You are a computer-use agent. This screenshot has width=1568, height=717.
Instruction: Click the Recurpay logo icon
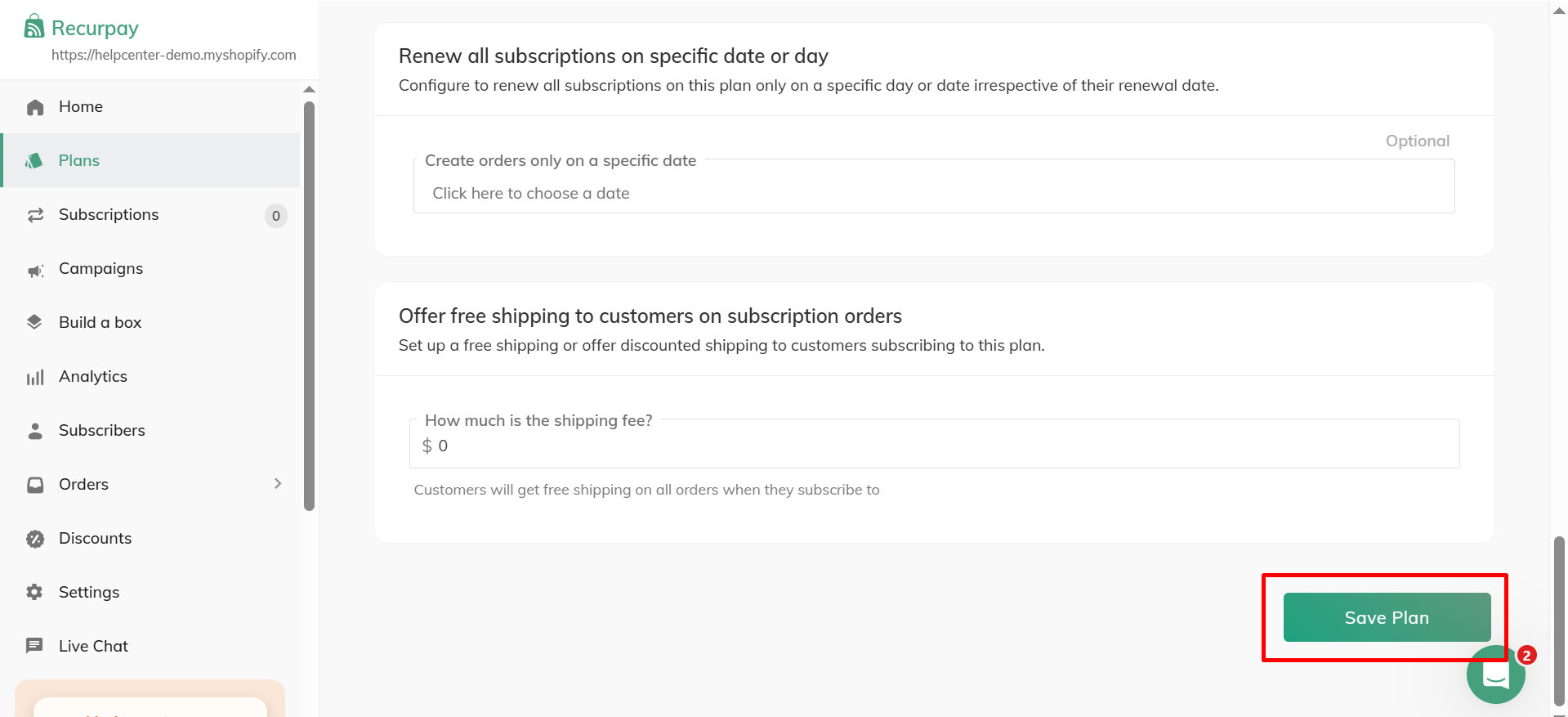point(34,26)
